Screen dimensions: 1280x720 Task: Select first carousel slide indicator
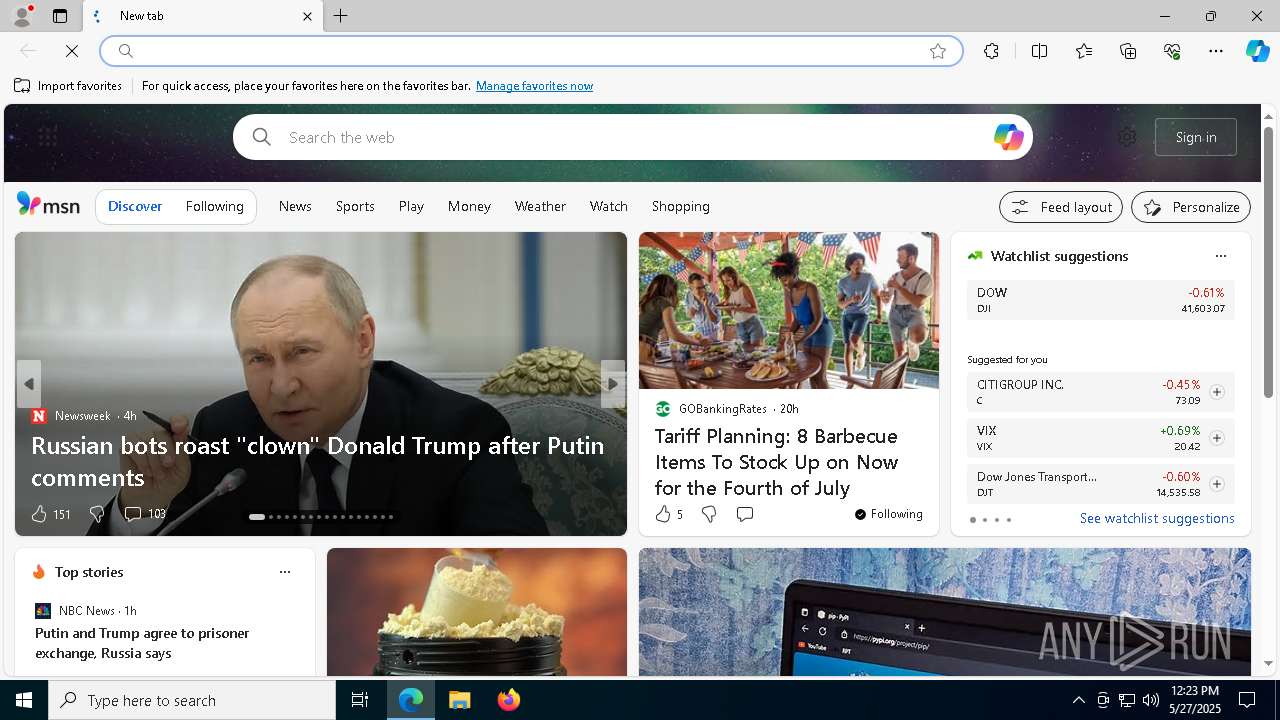[257, 517]
